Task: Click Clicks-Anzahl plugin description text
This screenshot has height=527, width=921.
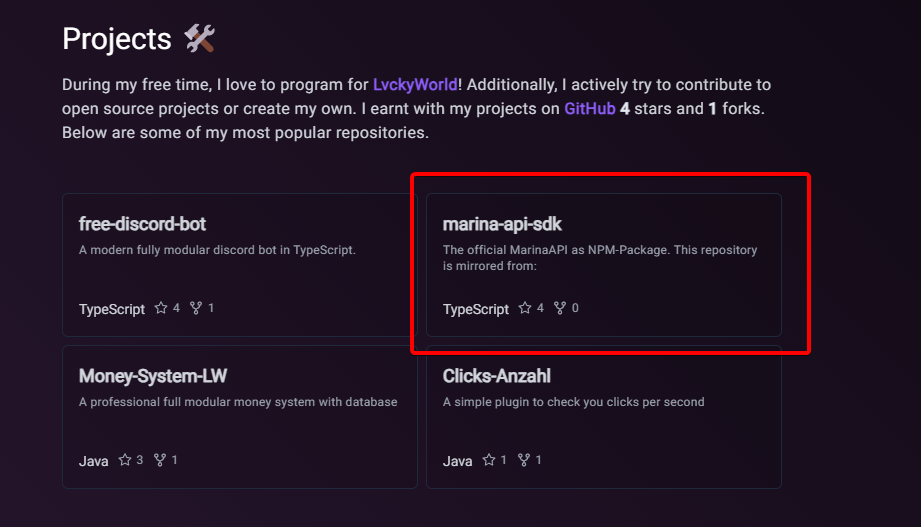Action: click(x=574, y=402)
